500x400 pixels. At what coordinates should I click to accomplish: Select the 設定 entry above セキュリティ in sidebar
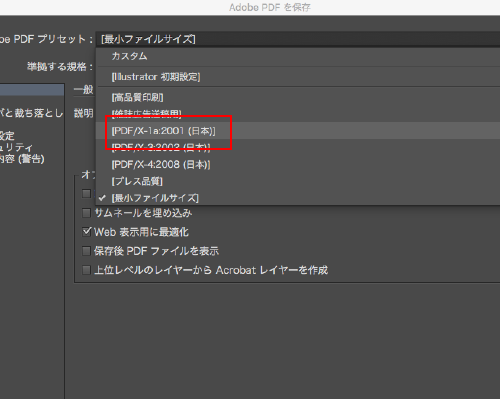7,136
